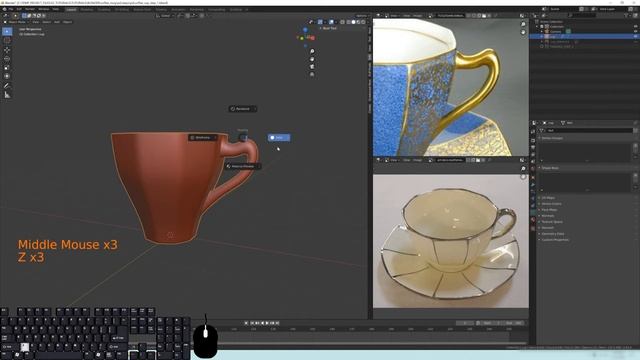
Task: Choose Rendered in the shading pie menu
Action: point(243,109)
